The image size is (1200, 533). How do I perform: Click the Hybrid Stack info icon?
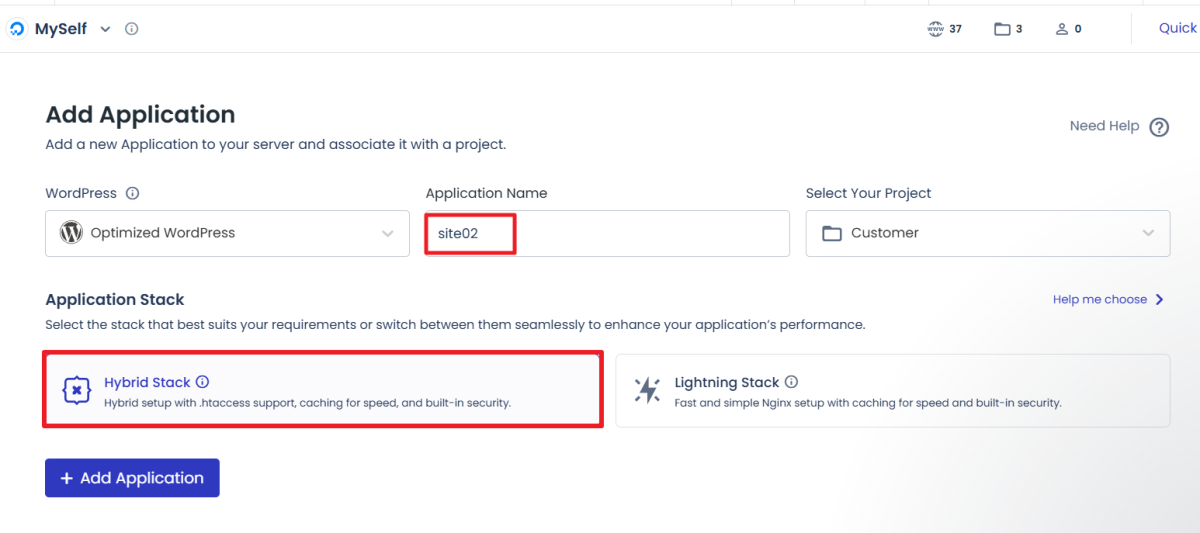click(x=203, y=382)
